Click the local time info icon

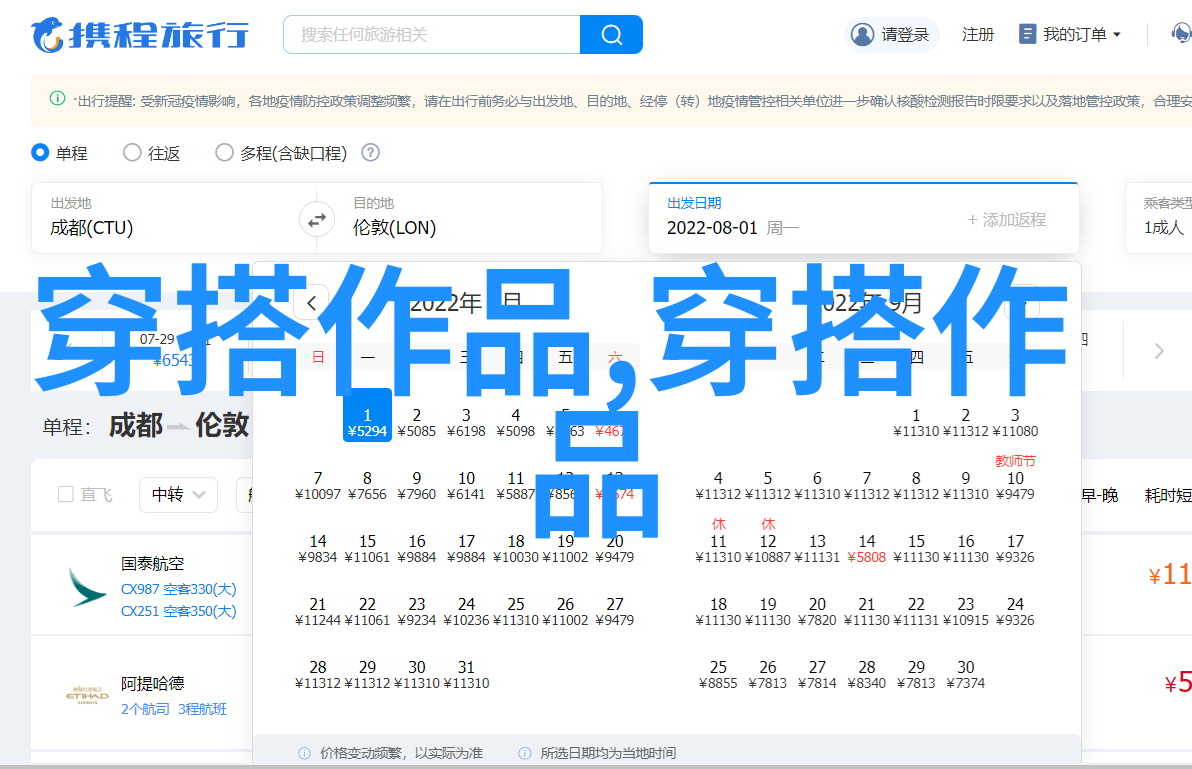click(x=525, y=753)
